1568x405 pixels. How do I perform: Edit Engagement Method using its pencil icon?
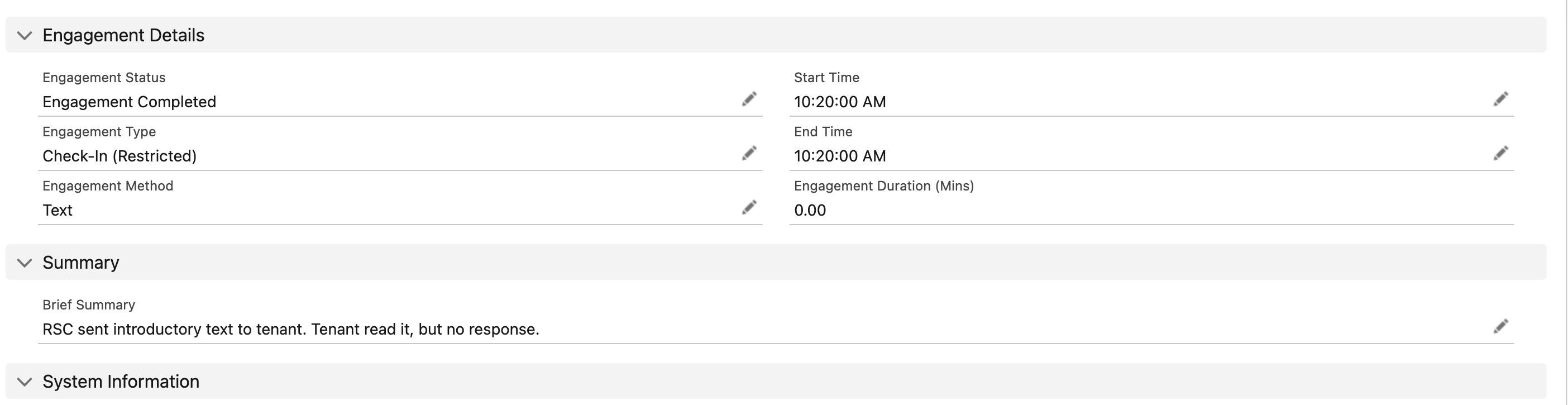click(749, 208)
